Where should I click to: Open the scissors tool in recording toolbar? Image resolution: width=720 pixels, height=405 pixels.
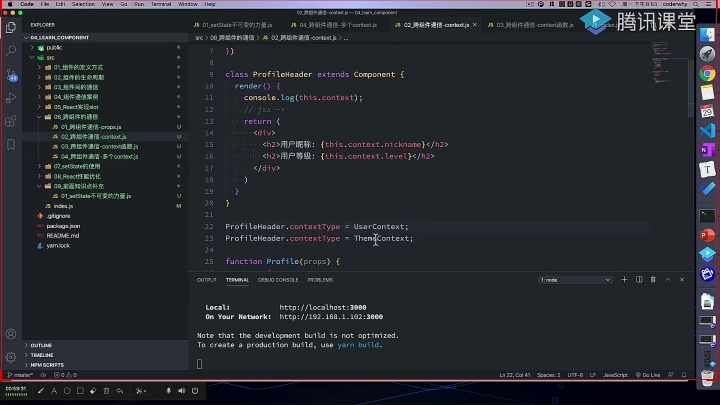140,391
